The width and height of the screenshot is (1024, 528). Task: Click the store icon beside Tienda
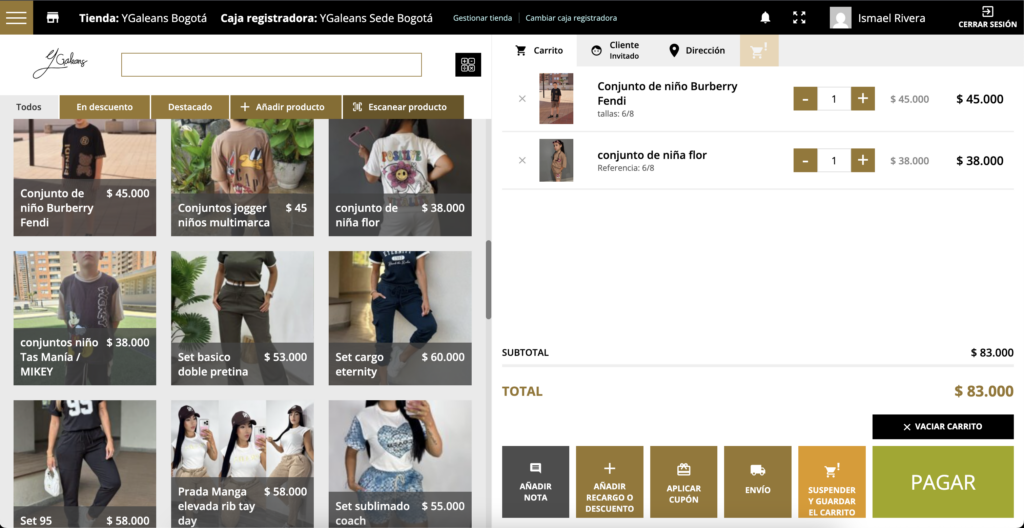point(53,18)
